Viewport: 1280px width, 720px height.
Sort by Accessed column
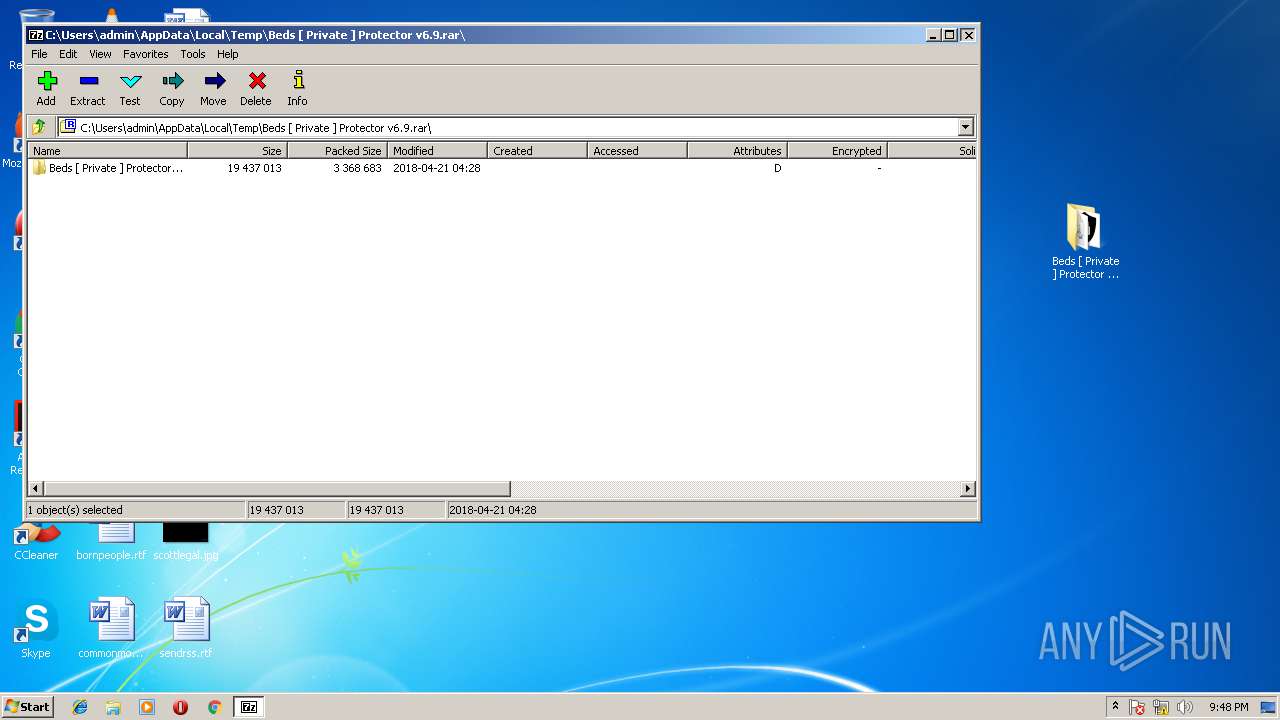(638, 151)
